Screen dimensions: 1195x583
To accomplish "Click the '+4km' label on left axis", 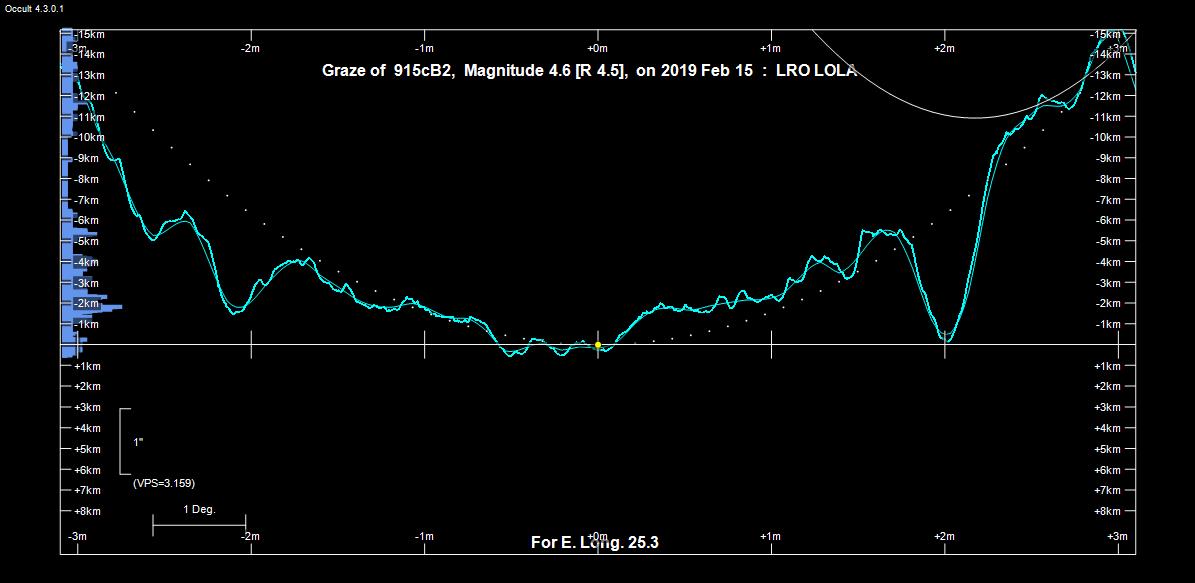I will click(x=87, y=428).
